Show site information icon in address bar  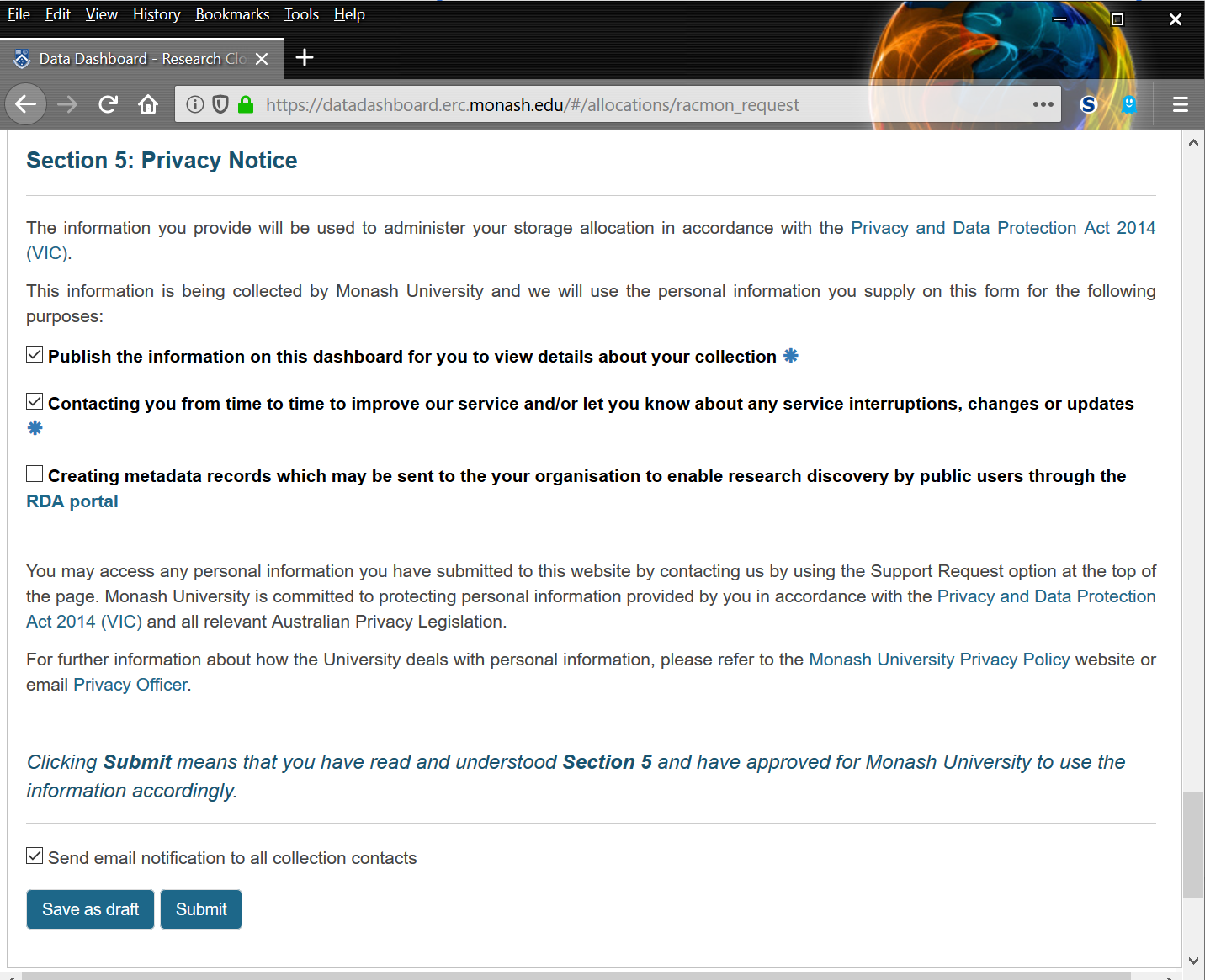[195, 104]
